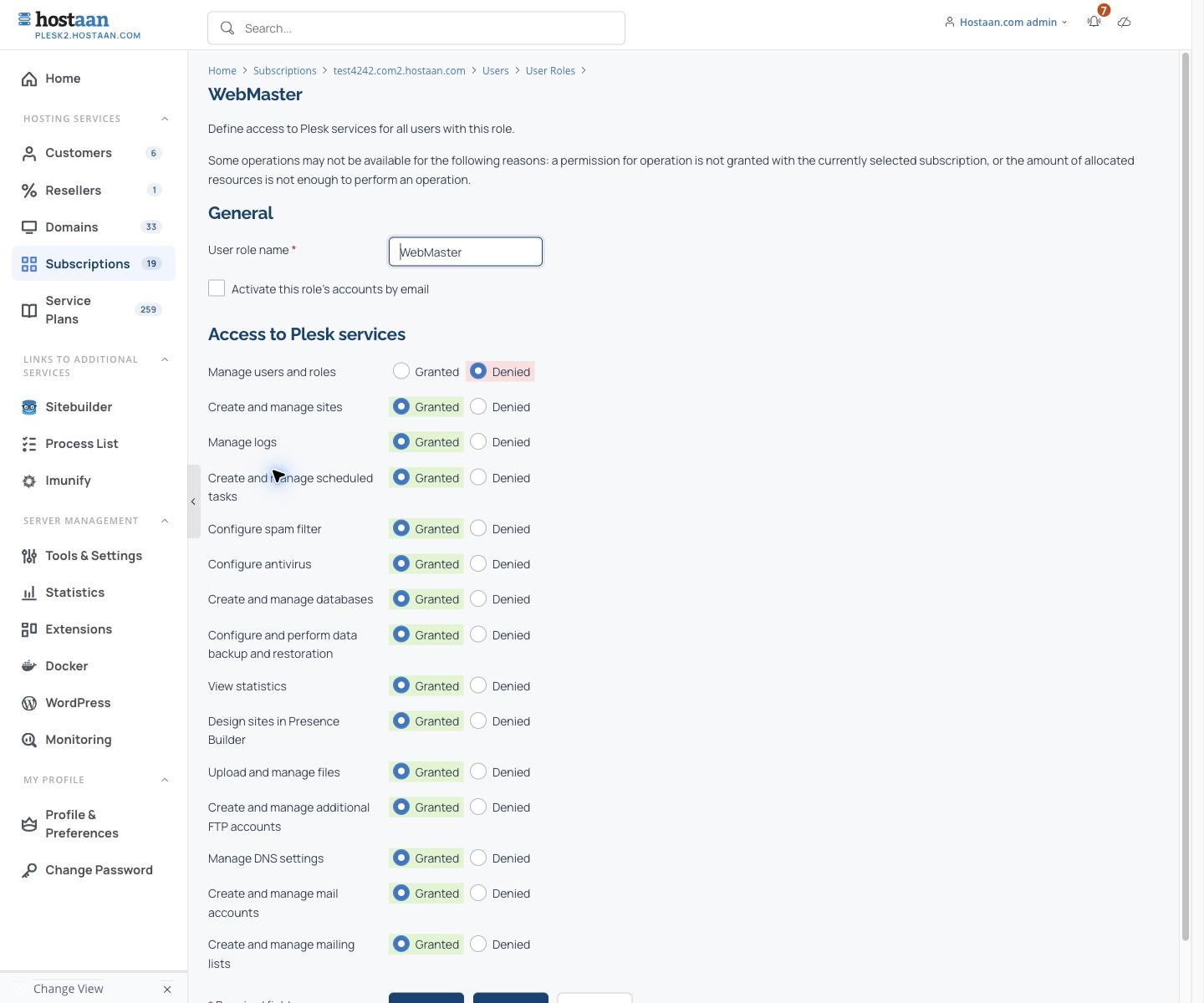Viewport: 1204px width, 1003px height.
Task: Click the page vertical scrollbar
Action: (1185, 496)
